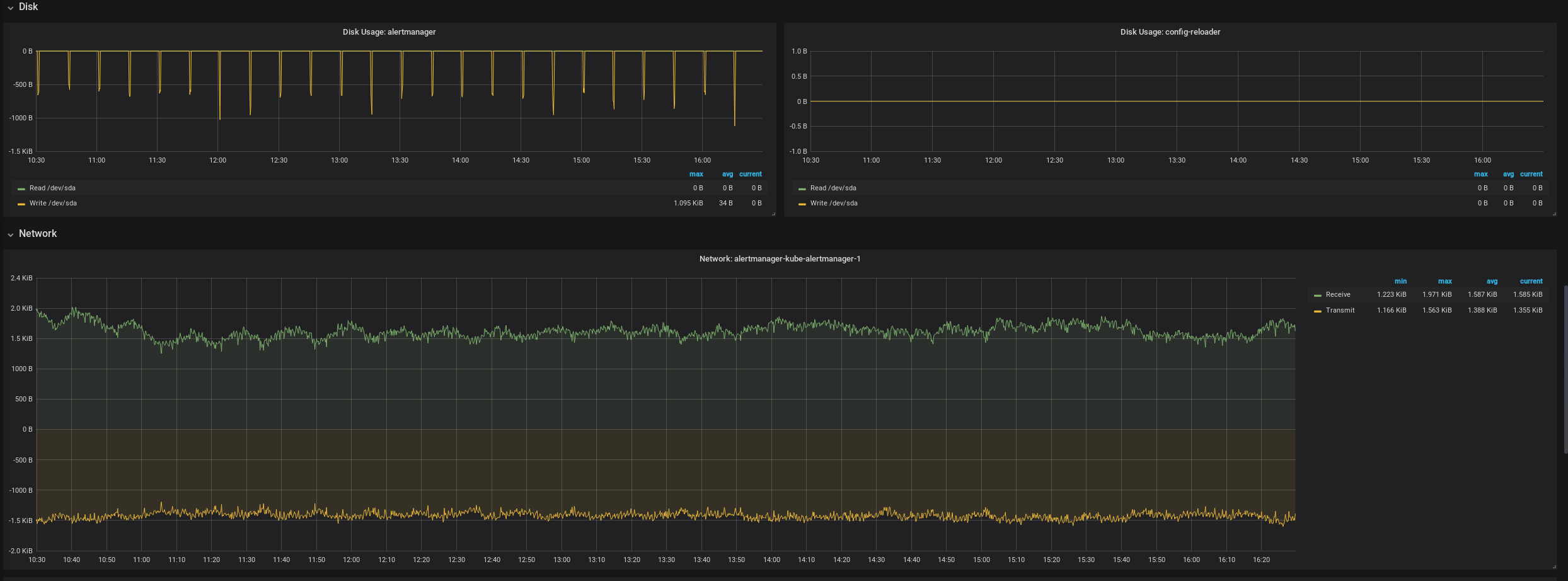Sort the Network legend by the min column

pos(1400,282)
